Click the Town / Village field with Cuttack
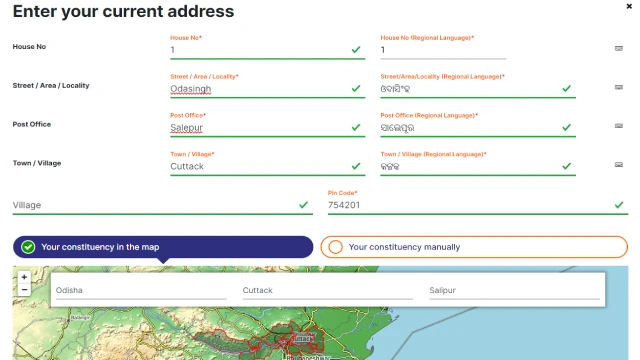Viewport: 640px width, 360px height. pyautogui.click(x=267, y=167)
